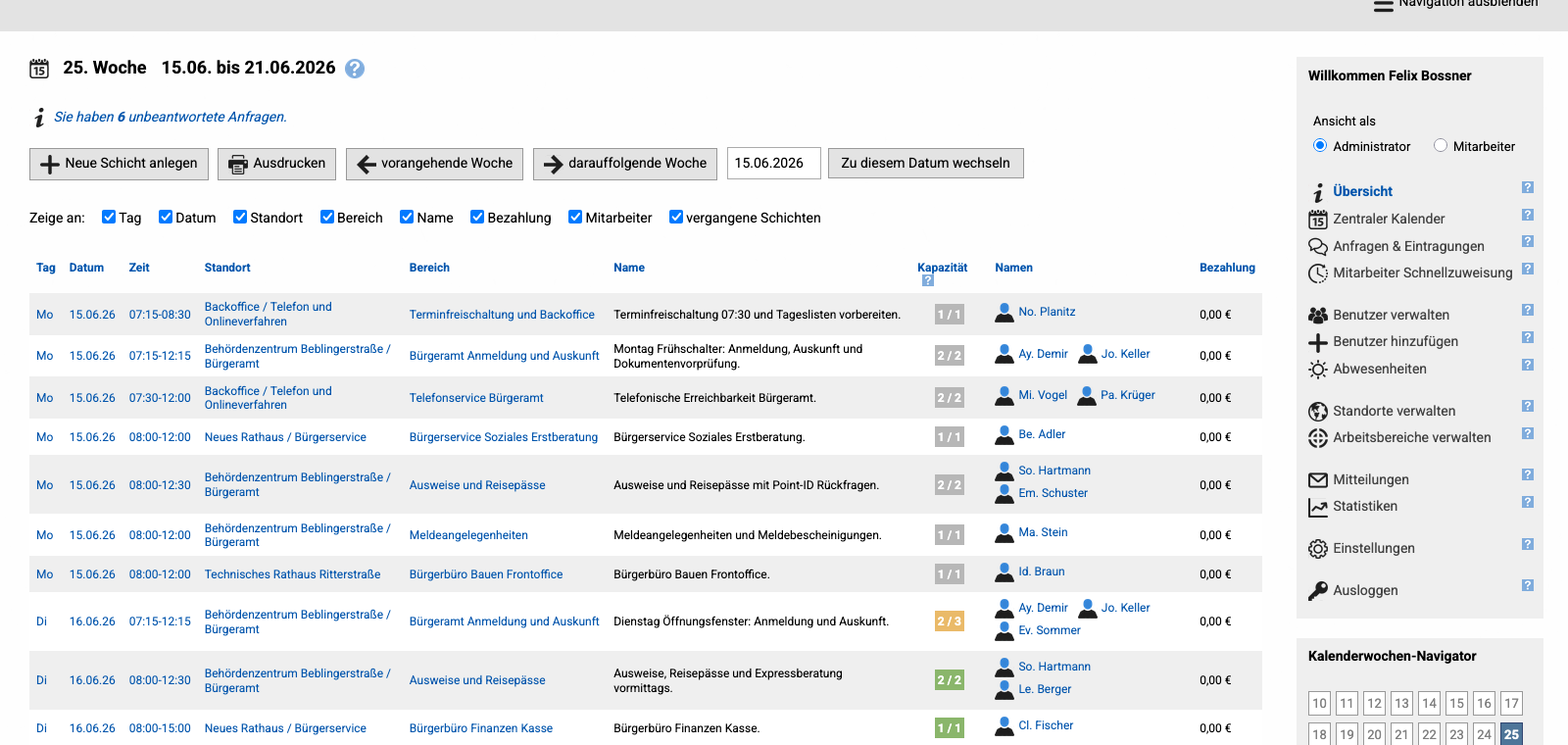Viewport: 1568px width, 745px height.
Task: Click Neue Schicht anlegen button
Action: click(x=119, y=164)
